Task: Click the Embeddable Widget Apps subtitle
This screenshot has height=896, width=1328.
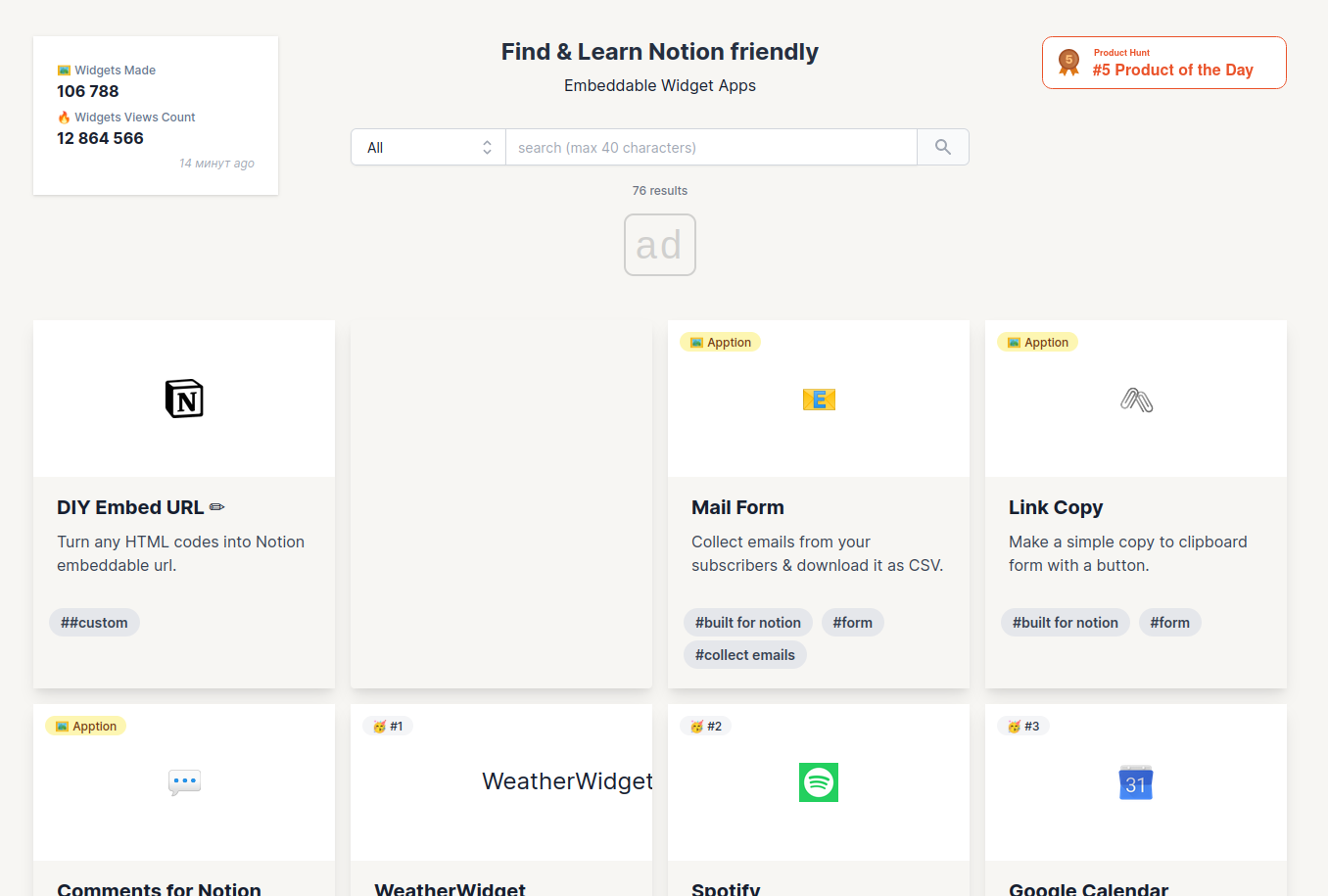Action: tap(660, 85)
